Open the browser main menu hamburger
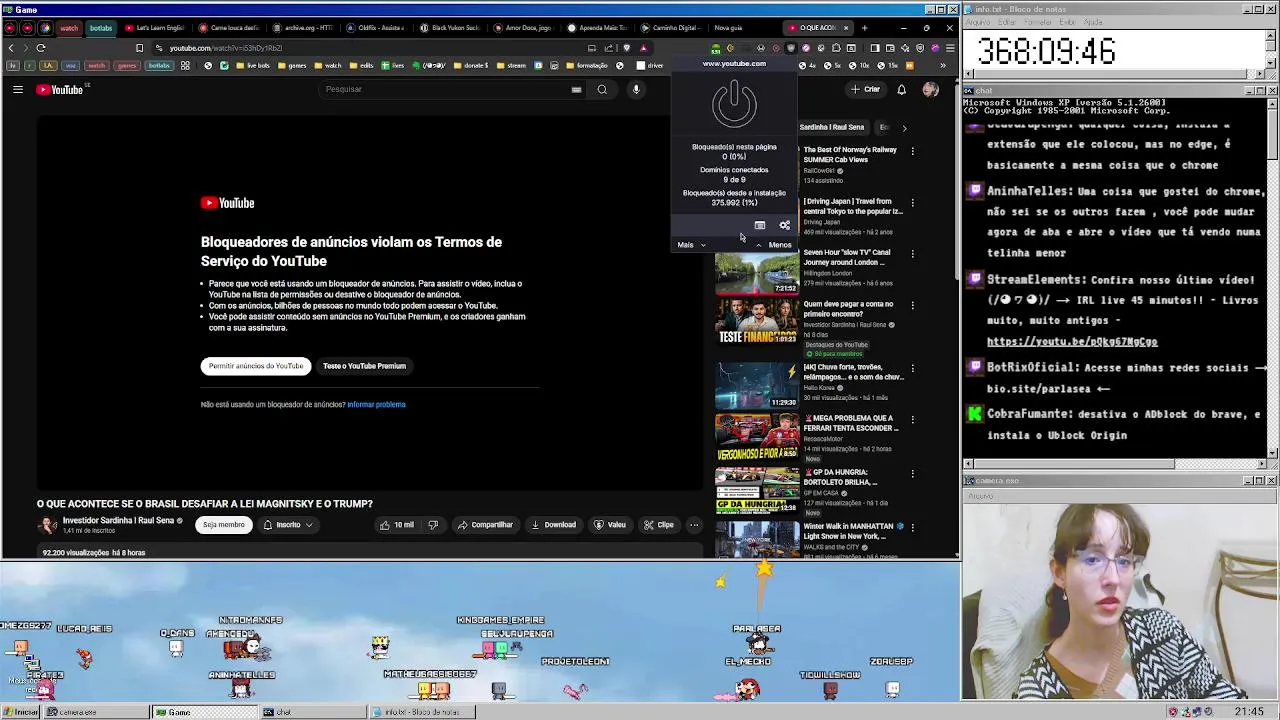This screenshot has height=720, width=1280. (949, 48)
